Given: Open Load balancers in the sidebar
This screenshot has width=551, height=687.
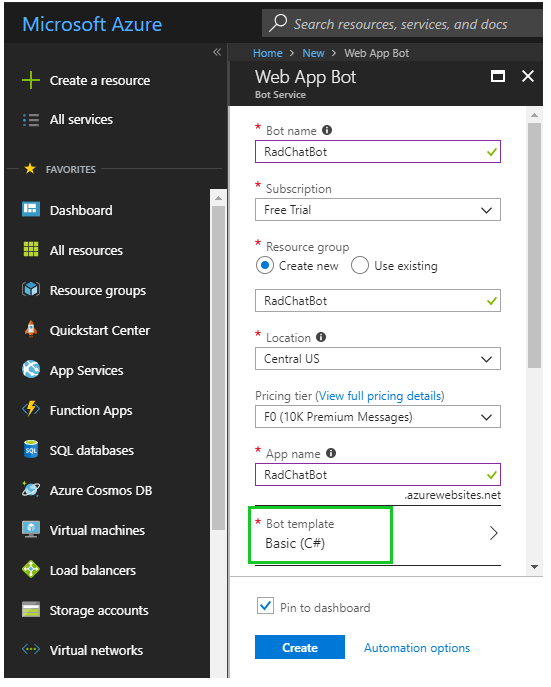Looking at the screenshot, I should coord(92,570).
